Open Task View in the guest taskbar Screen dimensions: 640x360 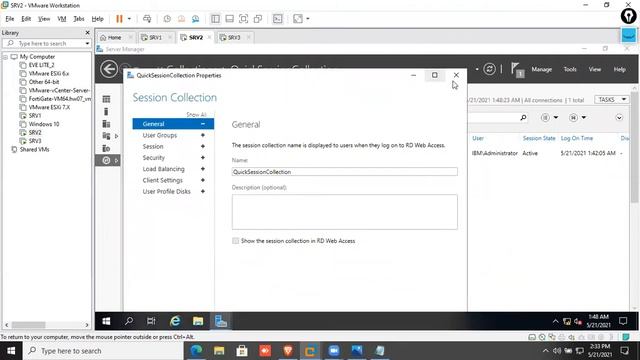[151, 321]
